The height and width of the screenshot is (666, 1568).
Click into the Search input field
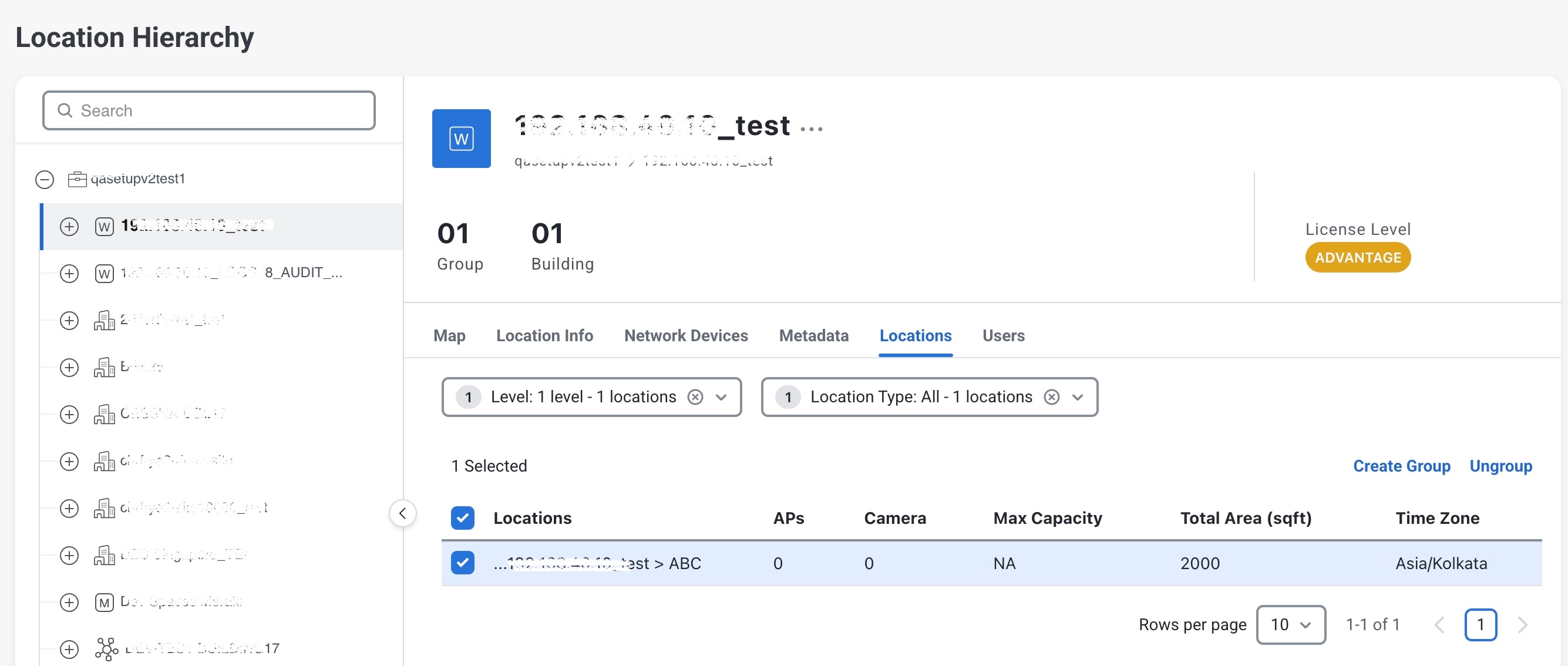209,110
